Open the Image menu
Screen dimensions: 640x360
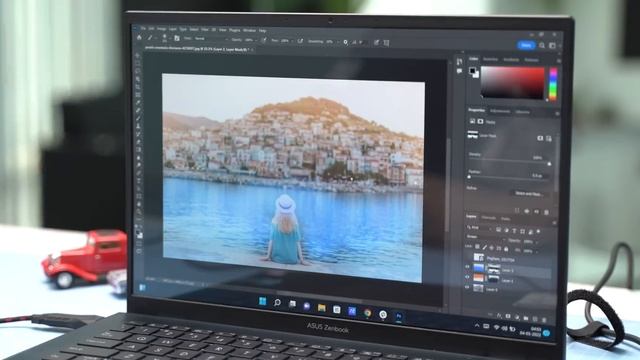pos(162,29)
